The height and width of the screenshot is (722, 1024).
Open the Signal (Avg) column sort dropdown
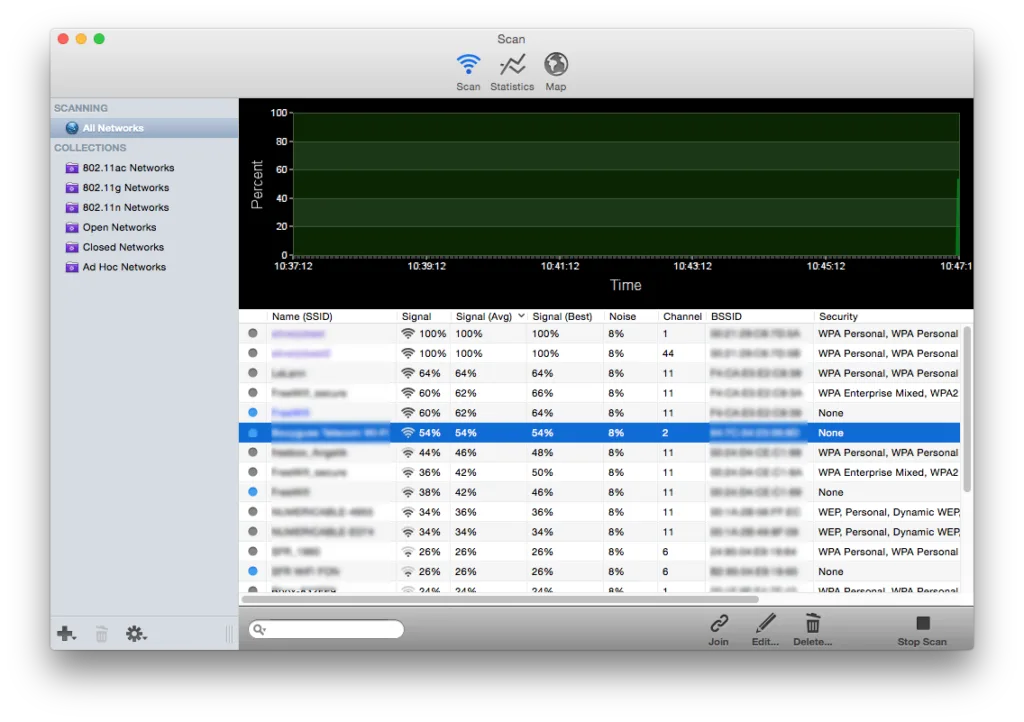pyautogui.click(x=522, y=316)
